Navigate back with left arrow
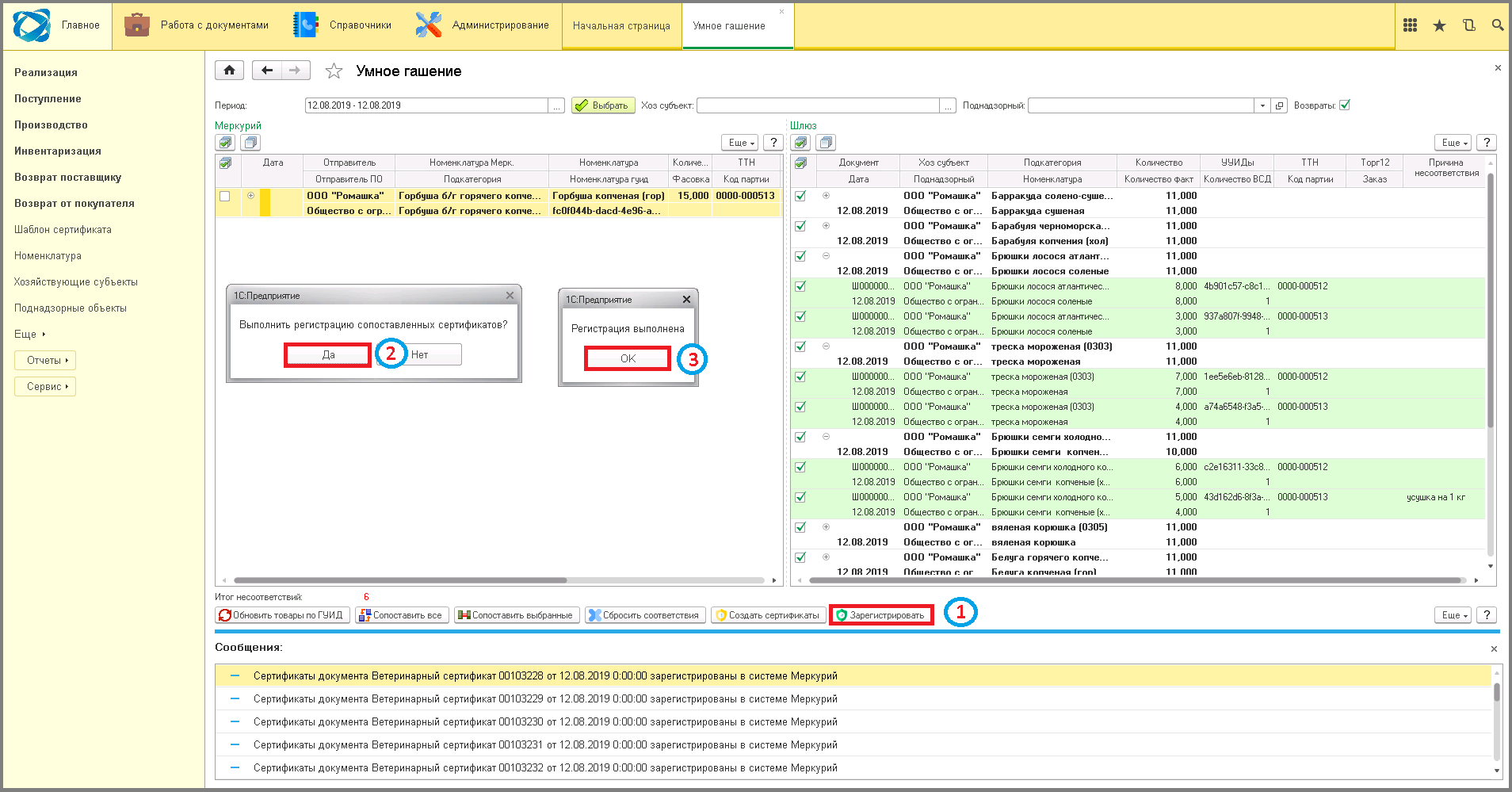This screenshot has width=1512, height=792. (267, 71)
